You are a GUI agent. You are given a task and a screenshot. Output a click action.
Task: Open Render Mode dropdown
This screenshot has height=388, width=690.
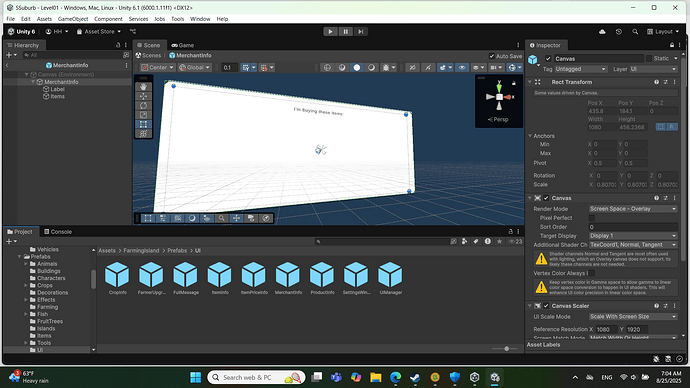[x=633, y=209]
